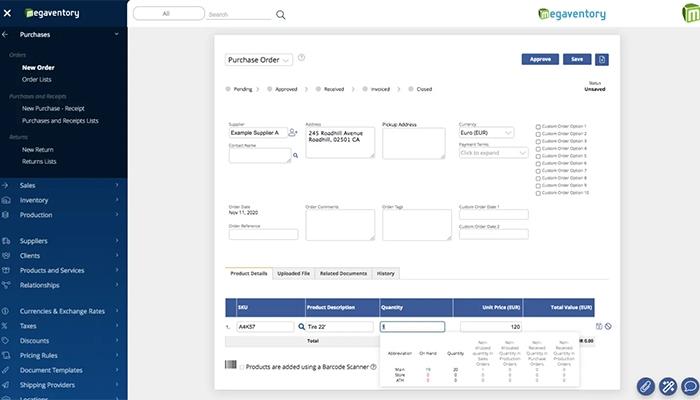This screenshot has width=700, height=400.
Task: Check Custom Order Option 6
Action: (538, 164)
